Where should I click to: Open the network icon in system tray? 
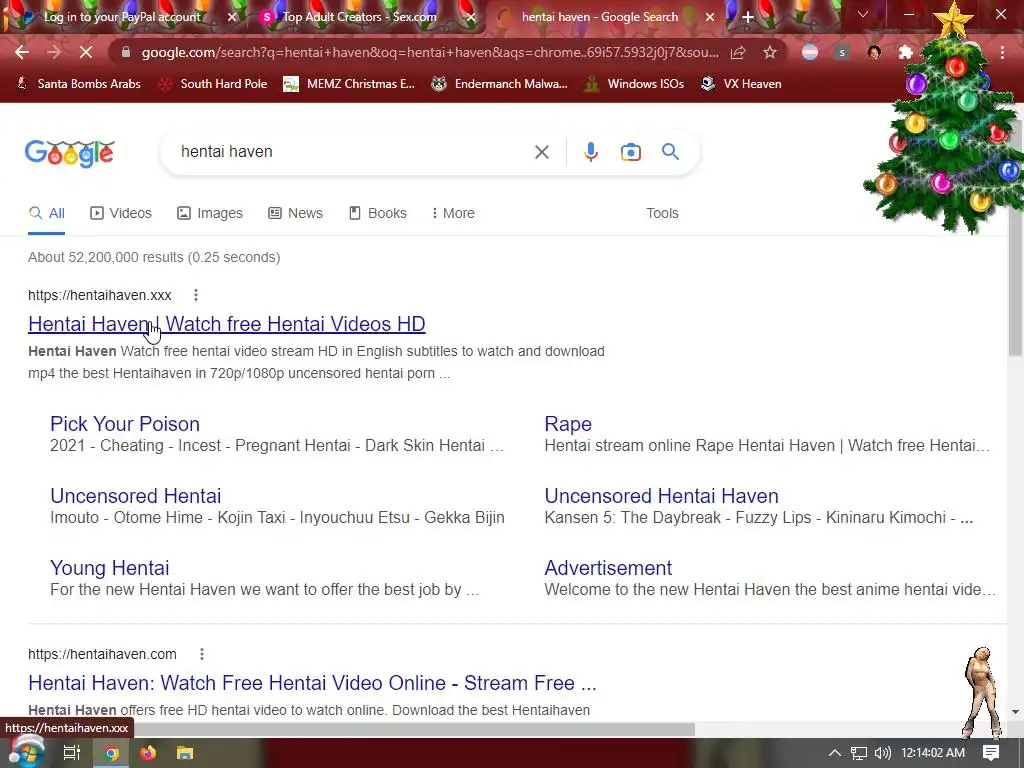(x=859, y=753)
